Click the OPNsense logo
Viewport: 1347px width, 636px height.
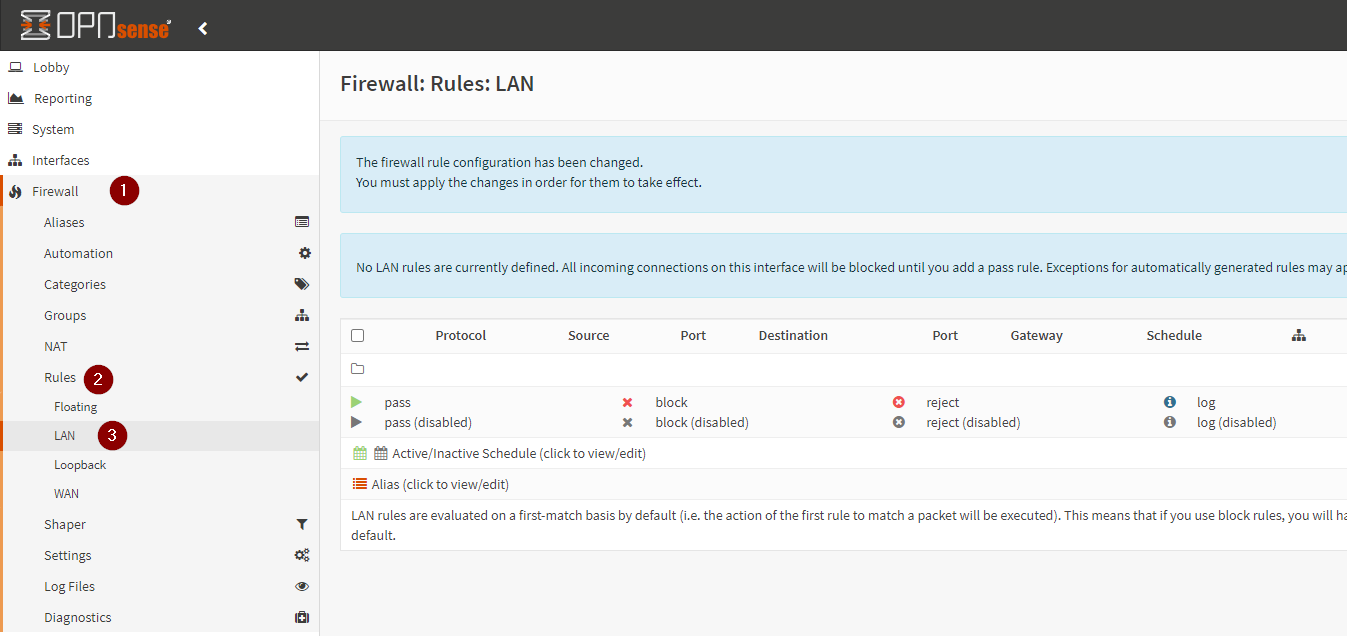coord(95,26)
